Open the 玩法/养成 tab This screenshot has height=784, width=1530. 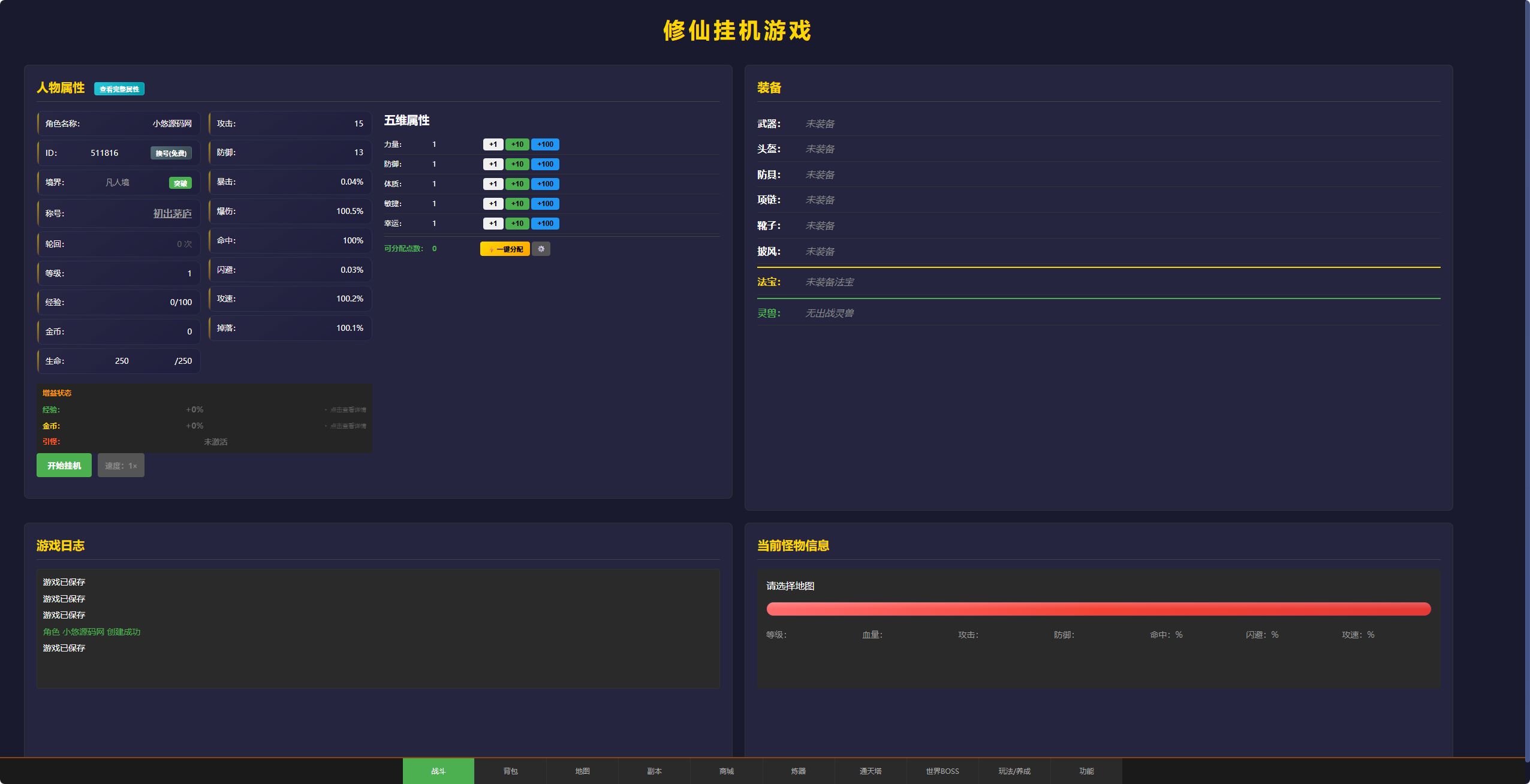click(x=1014, y=771)
